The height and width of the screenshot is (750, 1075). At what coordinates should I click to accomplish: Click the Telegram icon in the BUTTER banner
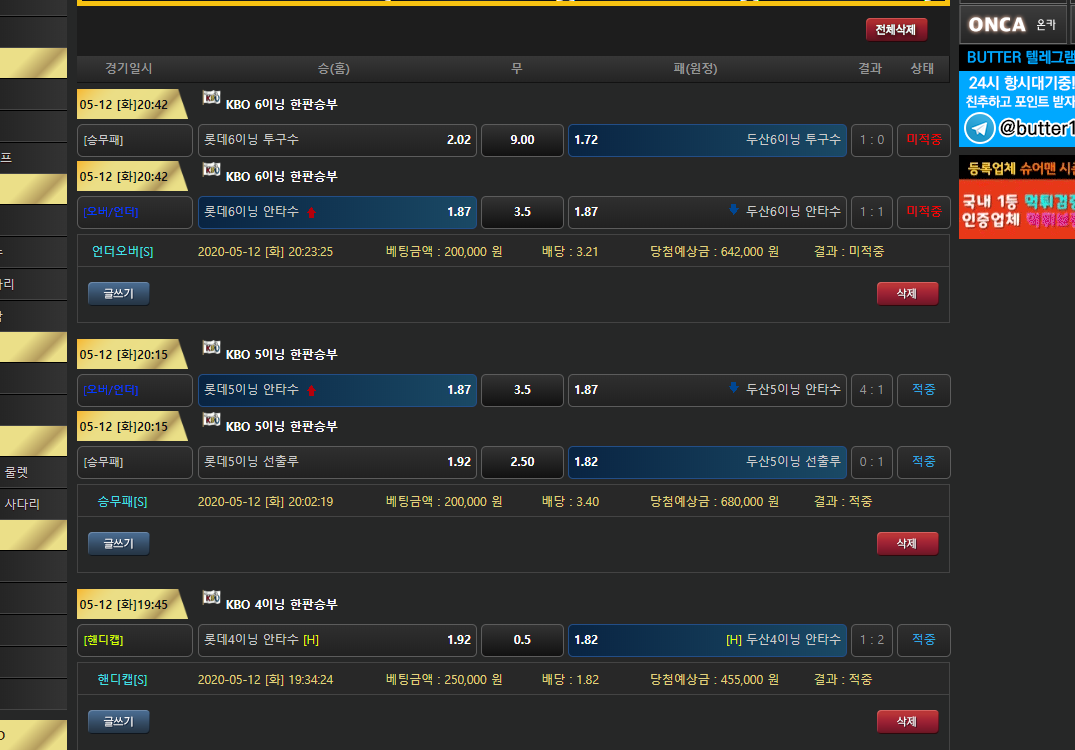981,128
